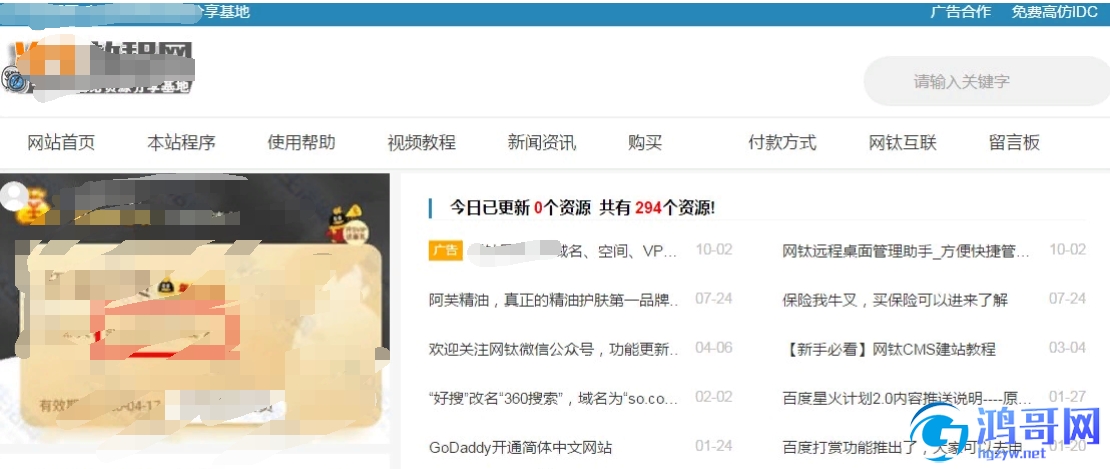Open the 使用帮助 nav item
The image size is (1110, 469).
(301, 143)
